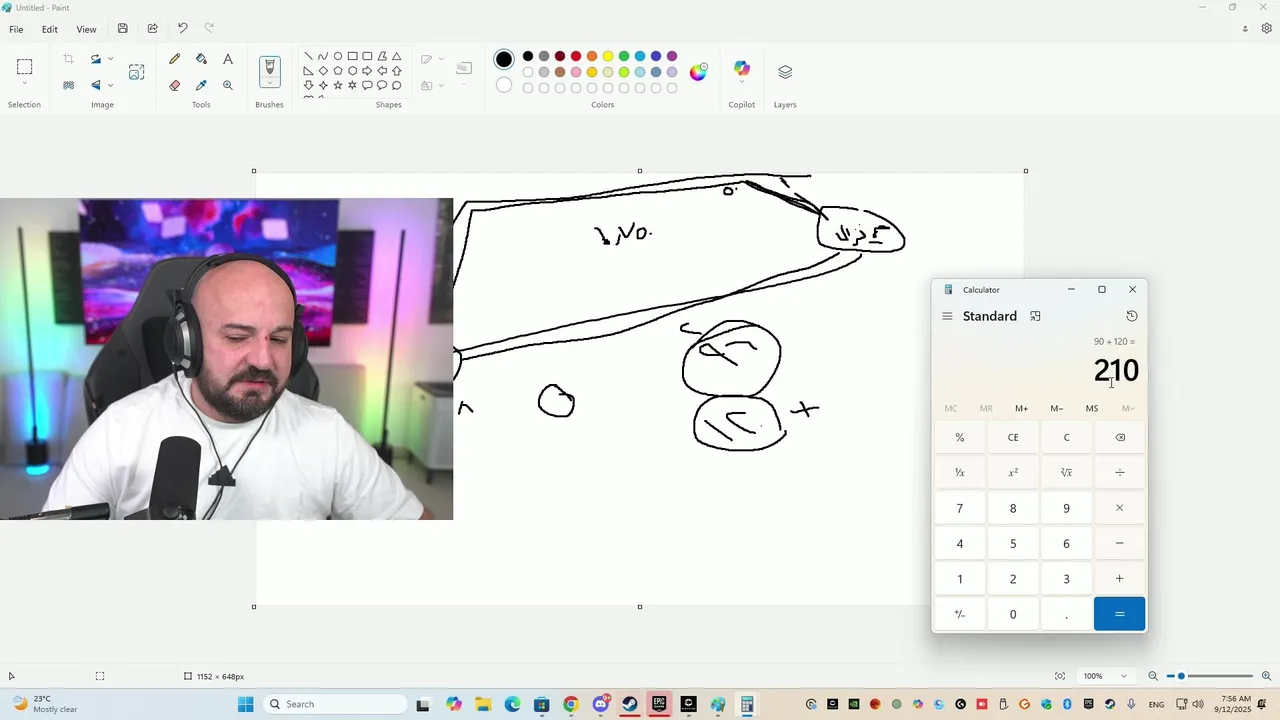Select the Fill bucket tool
The width and height of the screenshot is (1280, 720).
(x=201, y=59)
